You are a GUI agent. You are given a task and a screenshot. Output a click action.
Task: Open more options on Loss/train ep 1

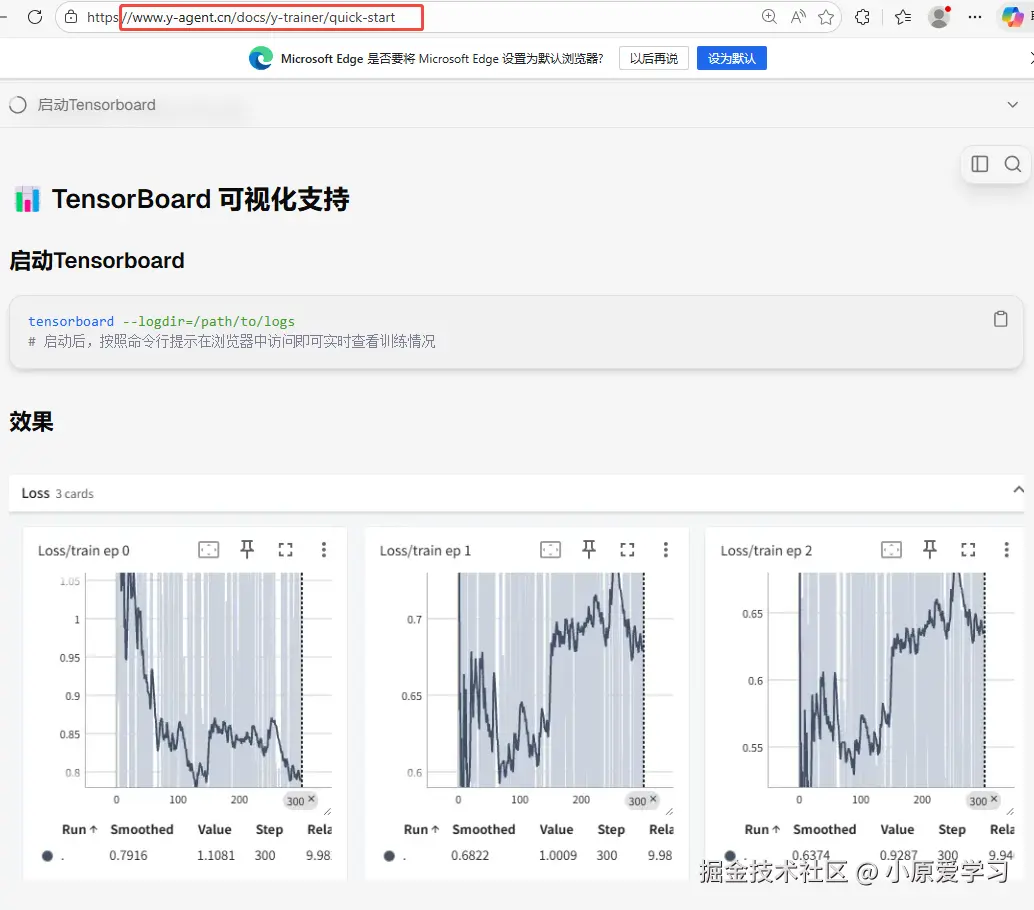pyautogui.click(x=665, y=549)
